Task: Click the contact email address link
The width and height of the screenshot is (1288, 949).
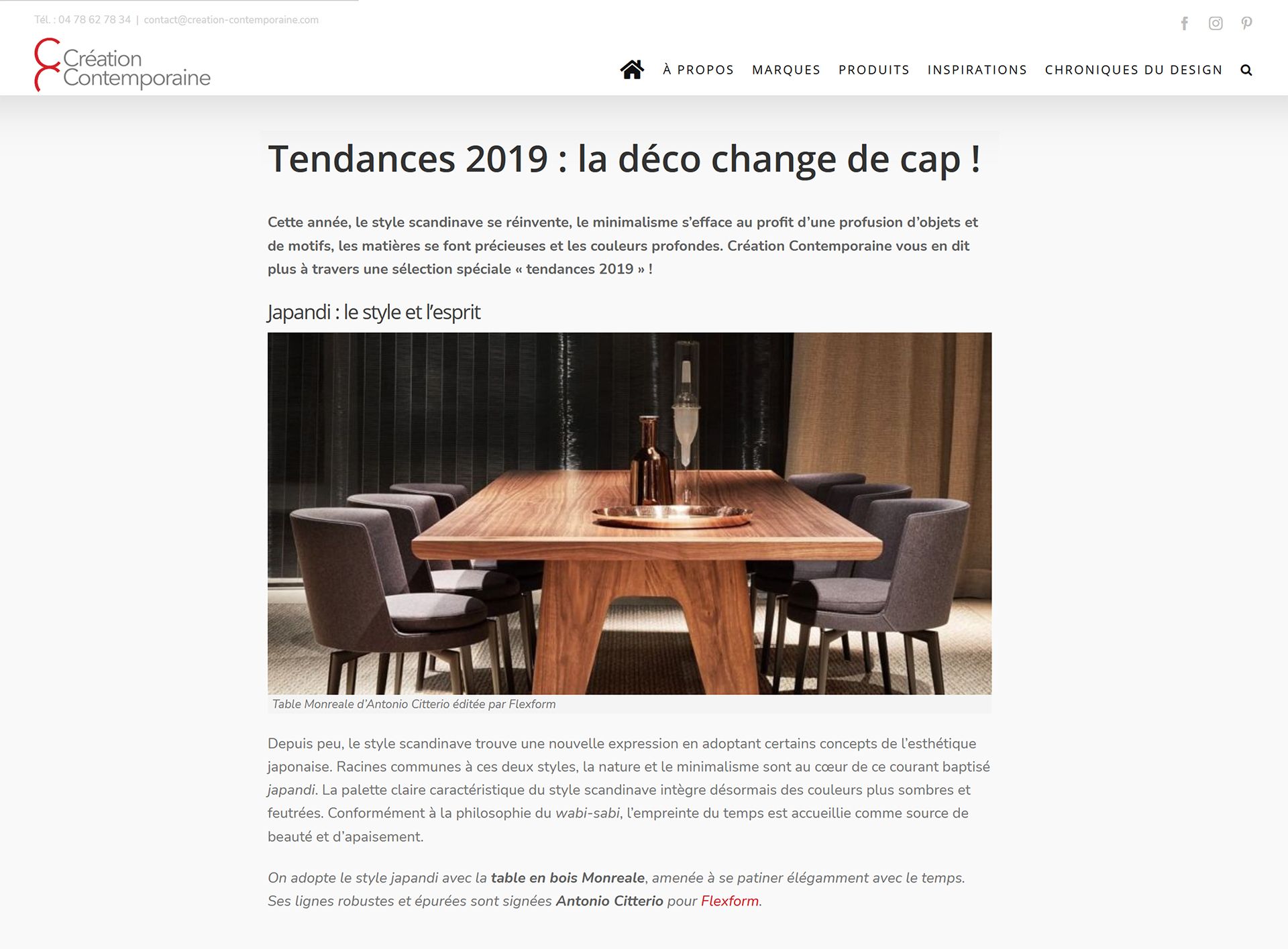Action: pyautogui.click(x=231, y=20)
